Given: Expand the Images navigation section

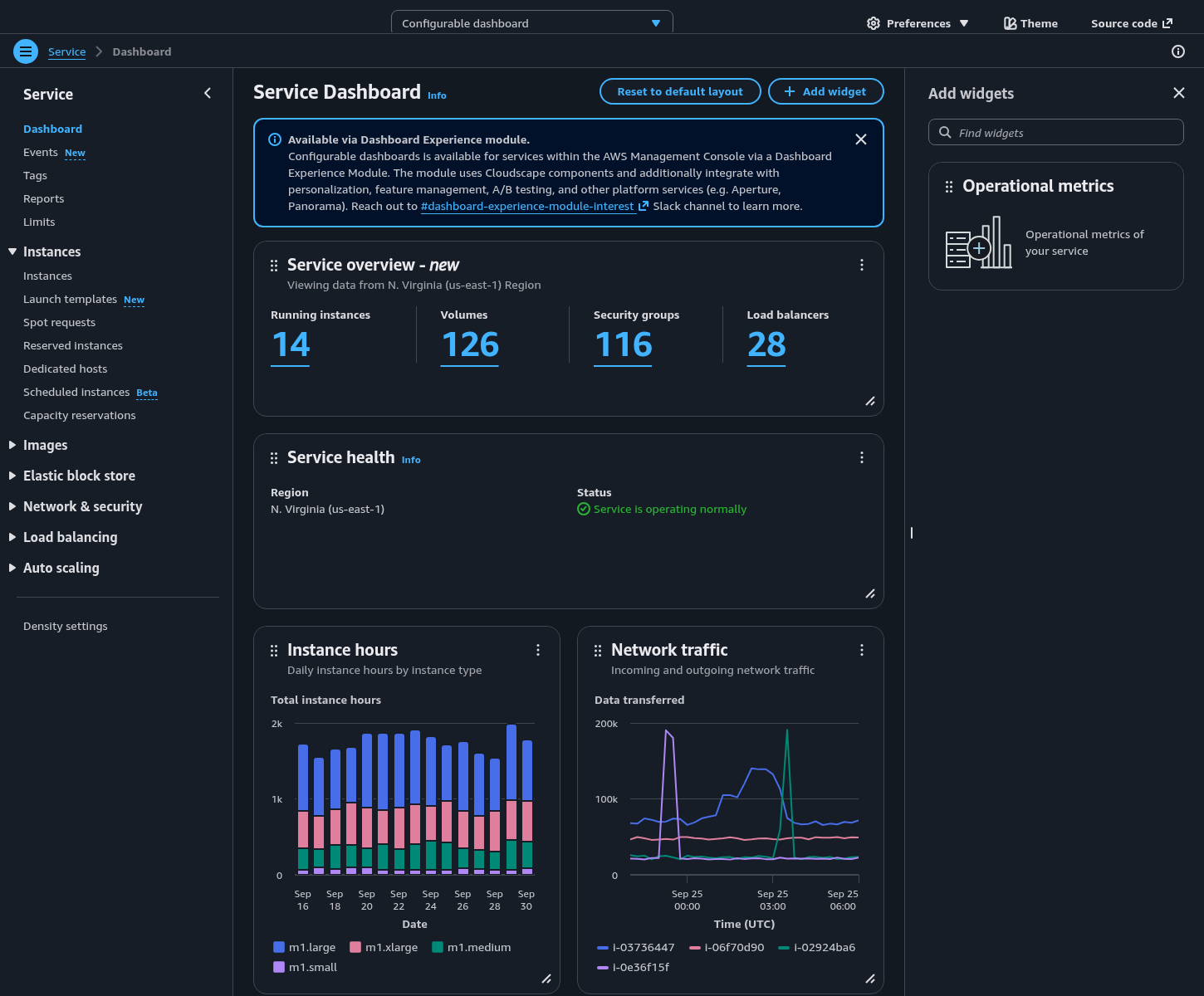Looking at the screenshot, I should click(x=45, y=446).
